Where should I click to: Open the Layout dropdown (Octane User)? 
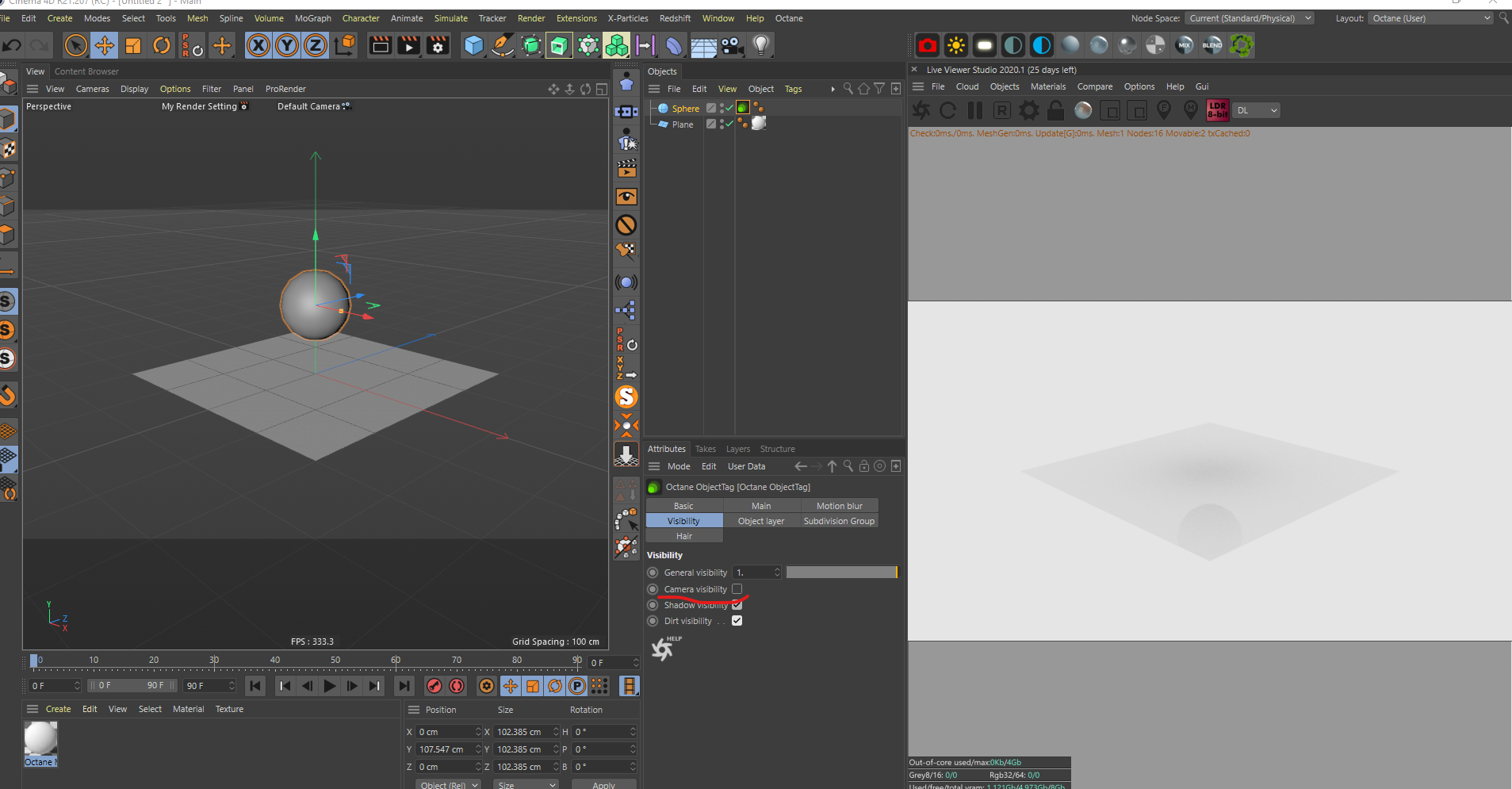[x=1431, y=18]
